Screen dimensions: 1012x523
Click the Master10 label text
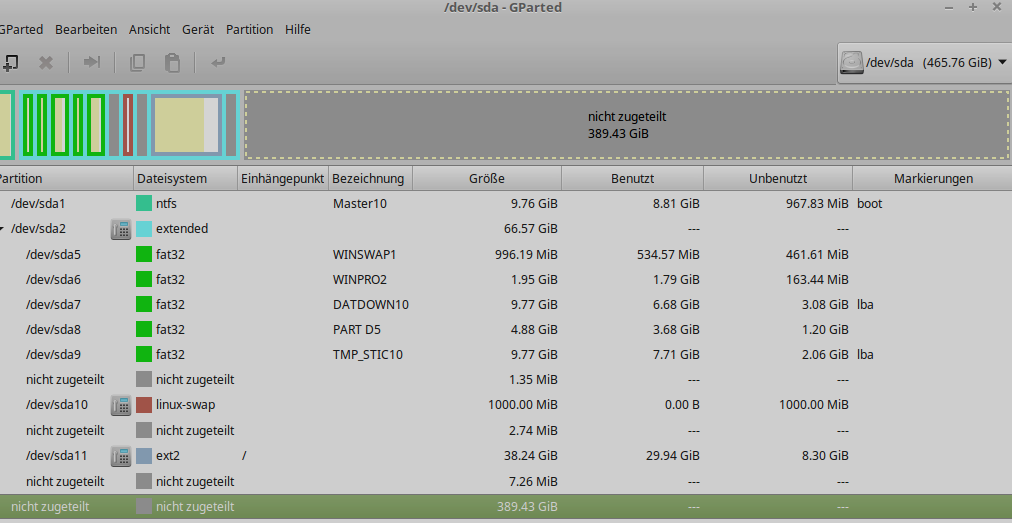360,203
